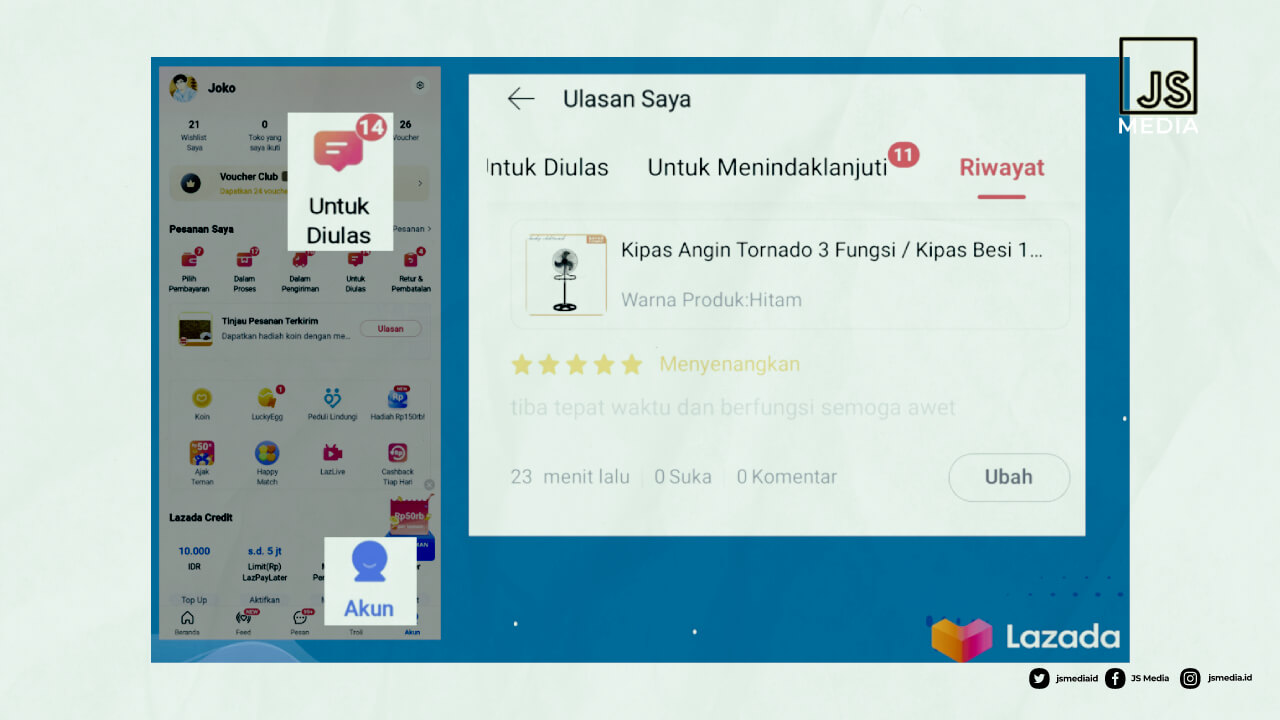
Task: Open Feed in bottom navigation
Action: pyautogui.click(x=243, y=623)
